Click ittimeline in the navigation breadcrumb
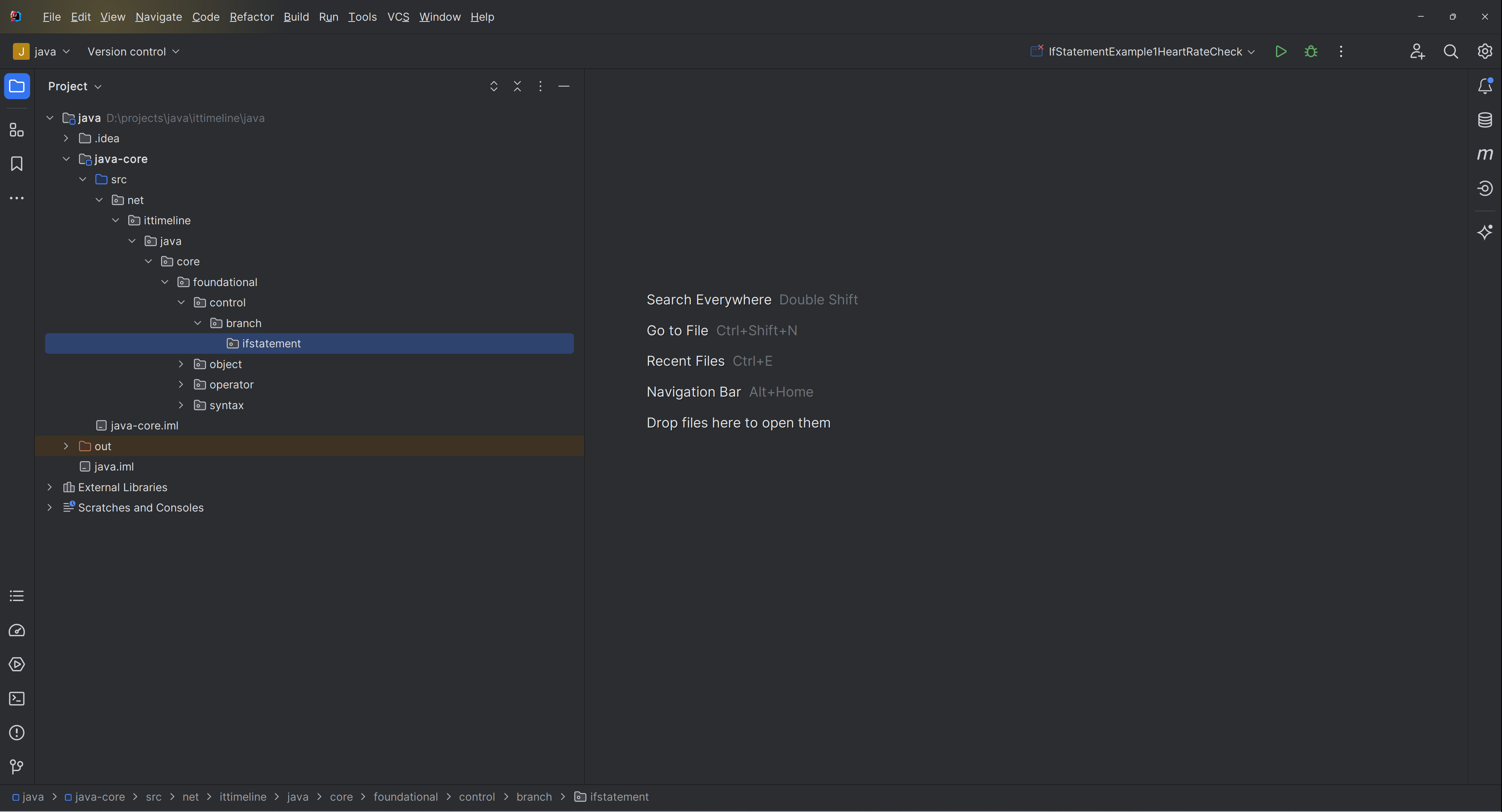Screen dimensions: 1502x812 click(x=242, y=797)
